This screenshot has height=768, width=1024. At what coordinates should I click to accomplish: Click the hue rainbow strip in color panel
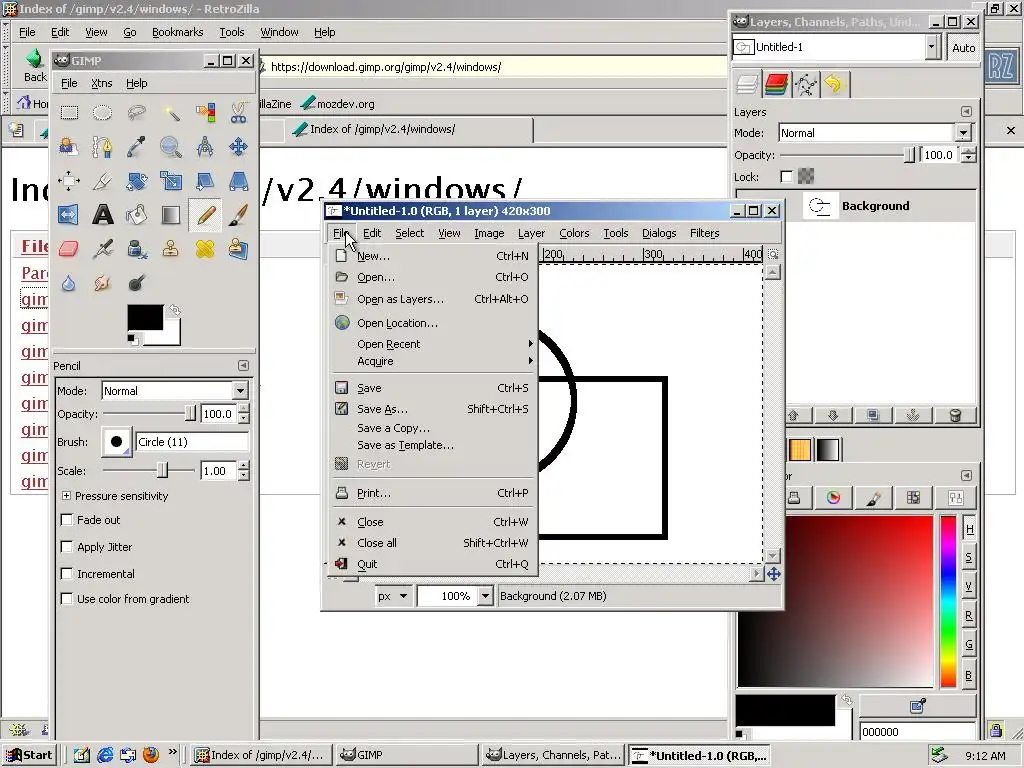point(948,601)
